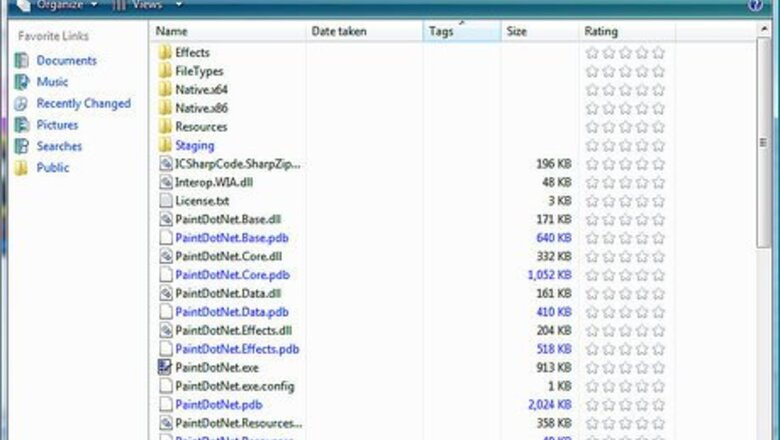Click the Pictures icon in Favorite Links

pyautogui.click(x=22, y=125)
